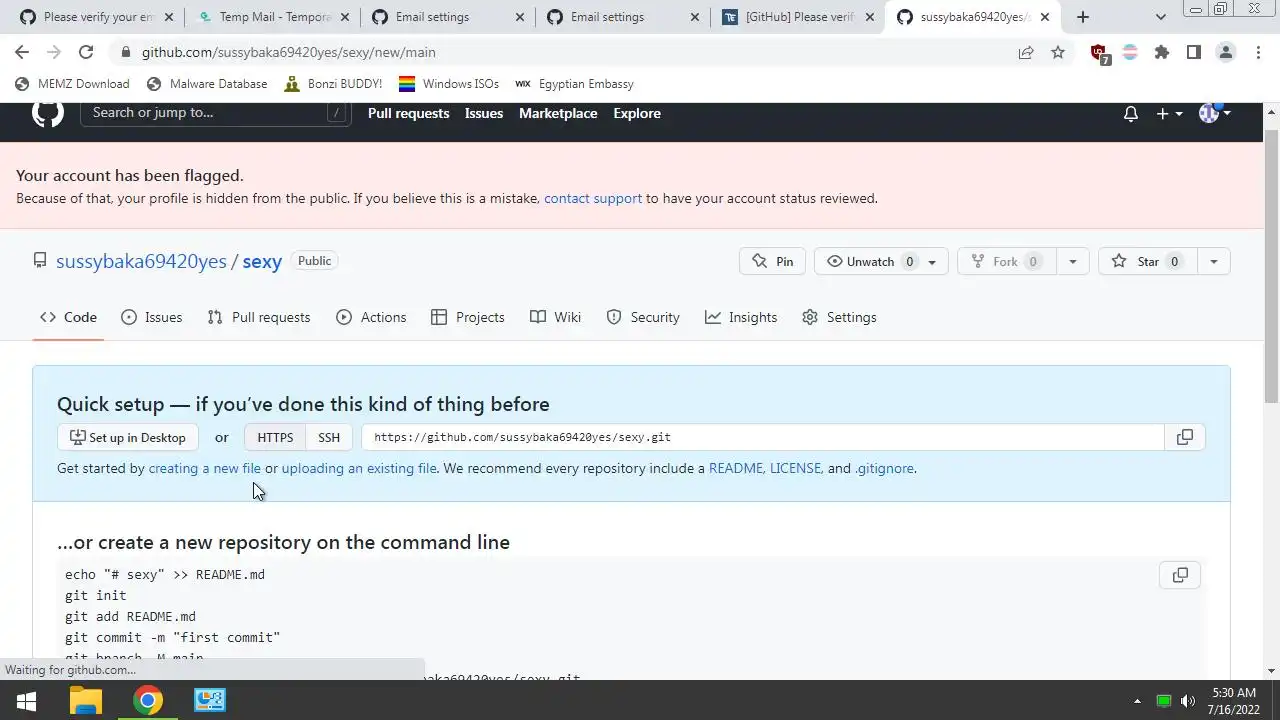
Task: Open the Chrome extensions puzzle icon
Action: 1162,52
